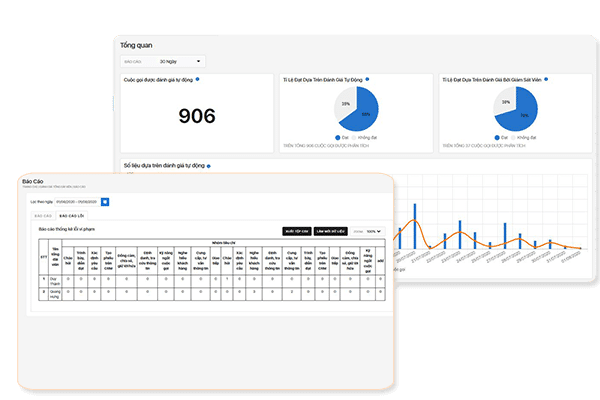This screenshot has width=600, height=400.
Task: Click the info dot beside 'Số liệu dựa trên đánh giá tự động'
Action: point(209,166)
